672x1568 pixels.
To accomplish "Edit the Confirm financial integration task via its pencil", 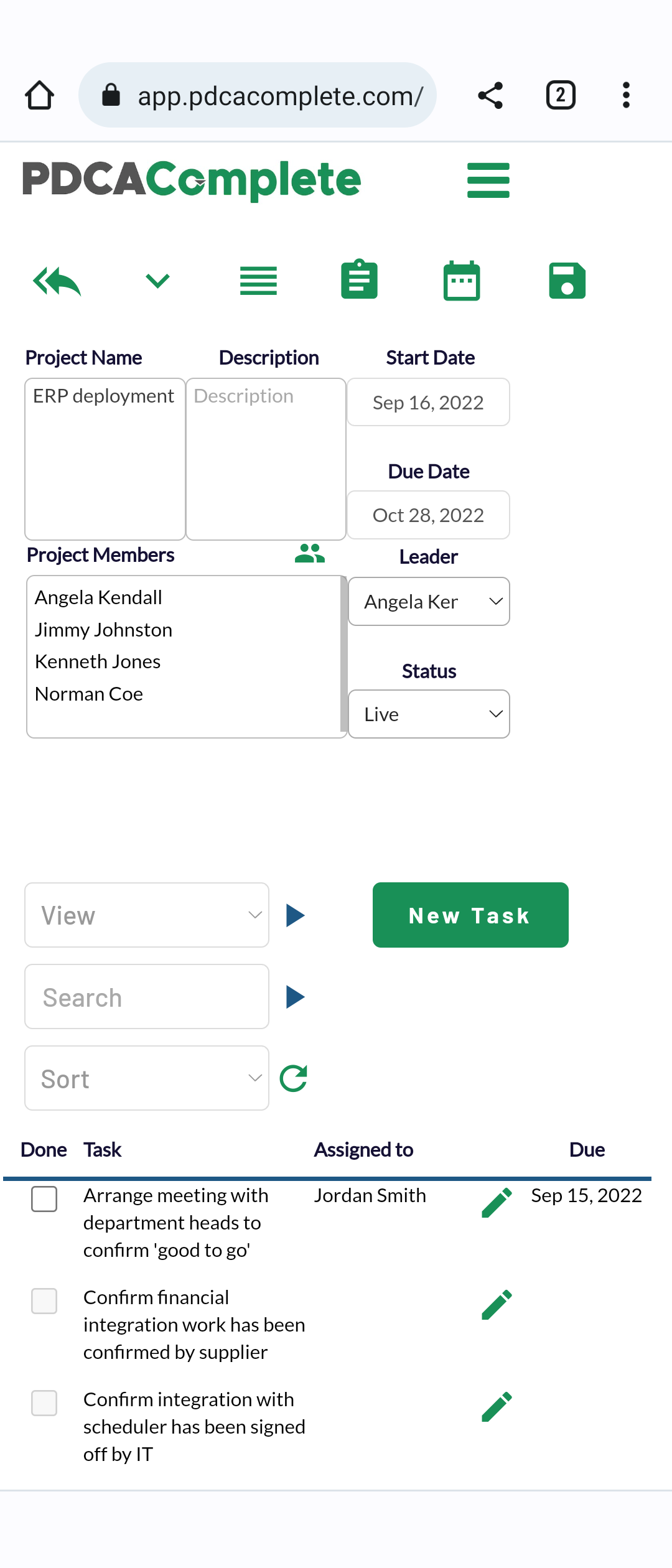I will (x=497, y=1304).
